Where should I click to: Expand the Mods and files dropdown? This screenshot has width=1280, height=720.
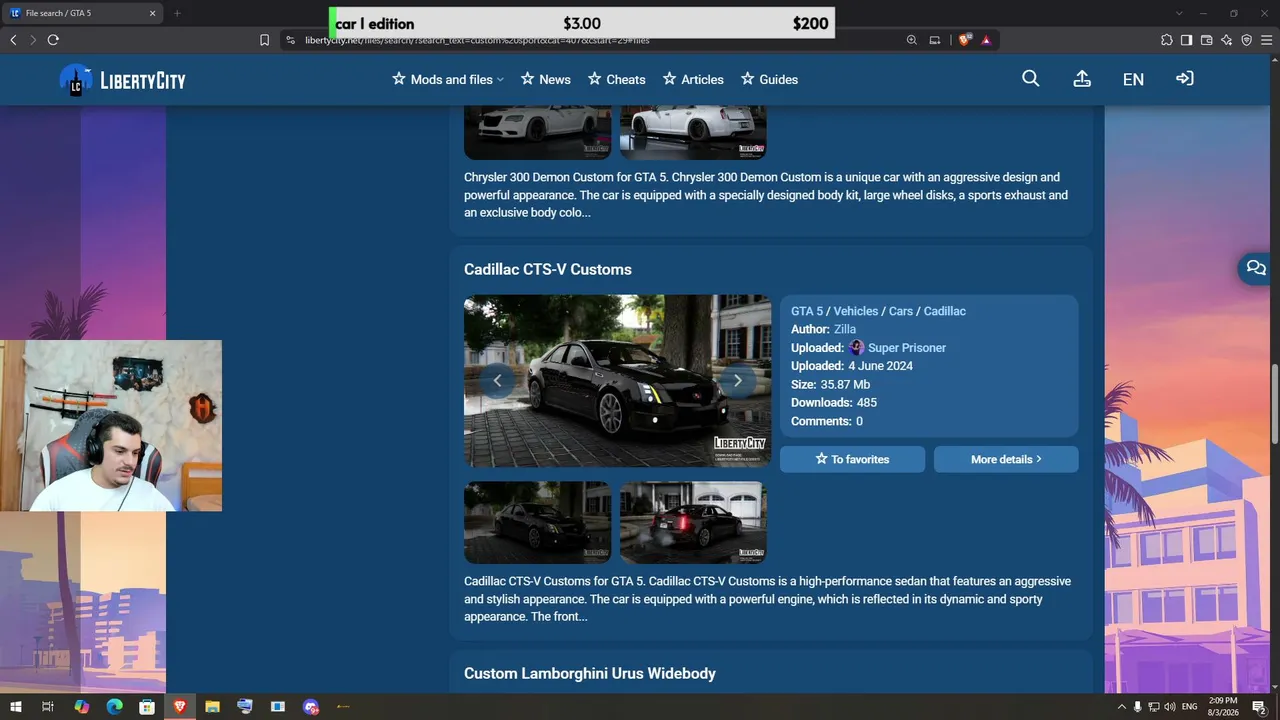point(448,79)
